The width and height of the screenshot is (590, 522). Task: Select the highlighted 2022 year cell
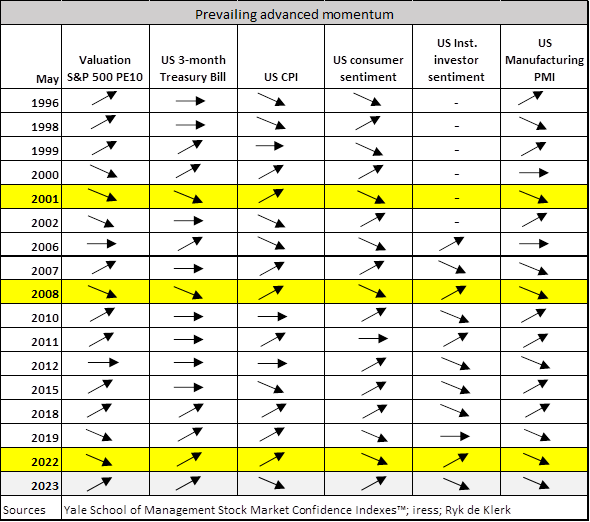pos(45,462)
